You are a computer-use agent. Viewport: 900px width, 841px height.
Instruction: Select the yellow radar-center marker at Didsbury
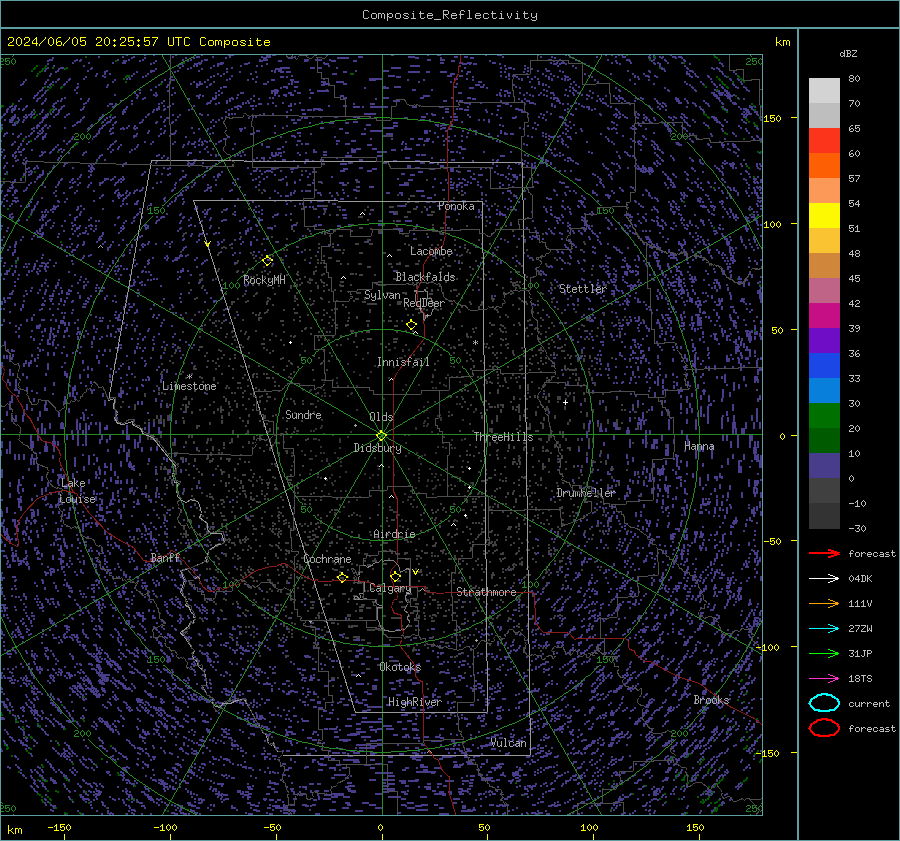381,435
